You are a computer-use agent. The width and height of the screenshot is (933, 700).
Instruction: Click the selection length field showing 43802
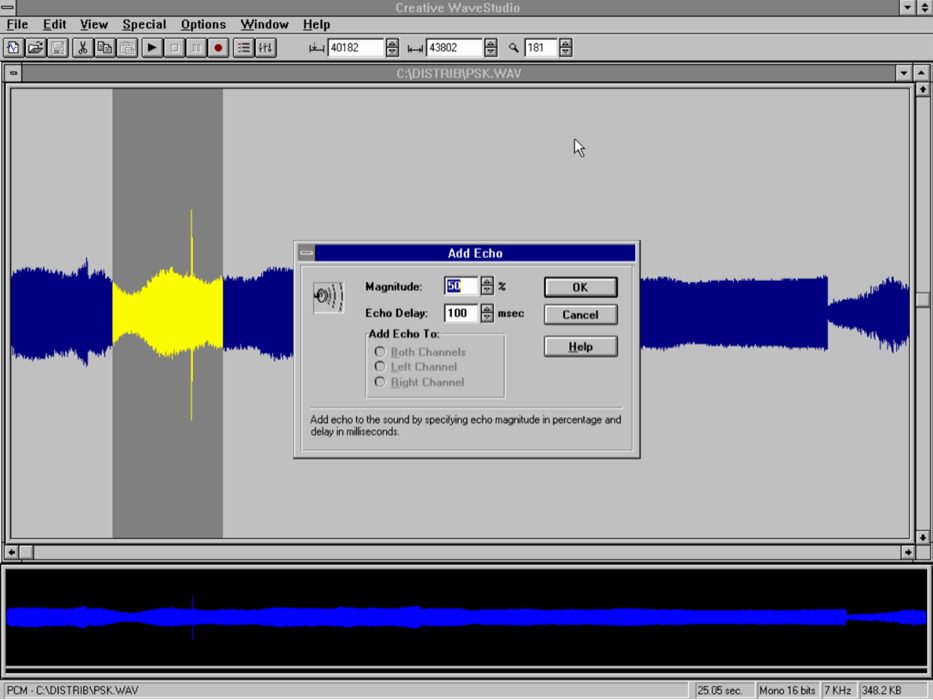455,48
